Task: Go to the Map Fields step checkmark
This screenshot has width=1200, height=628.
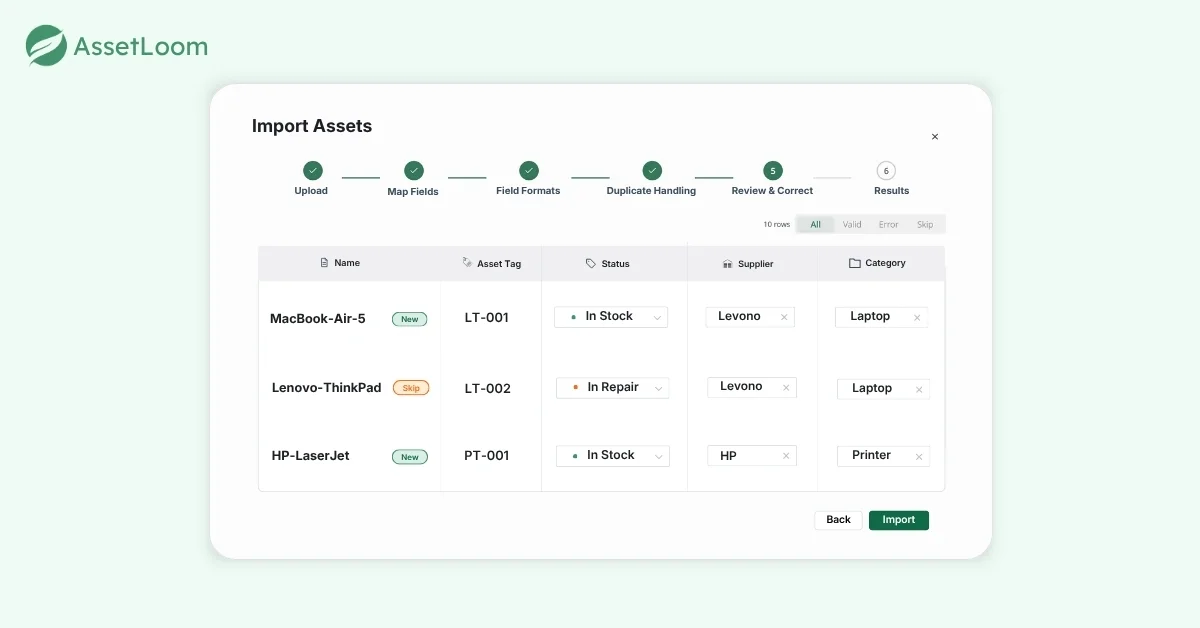Action: tap(414, 171)
